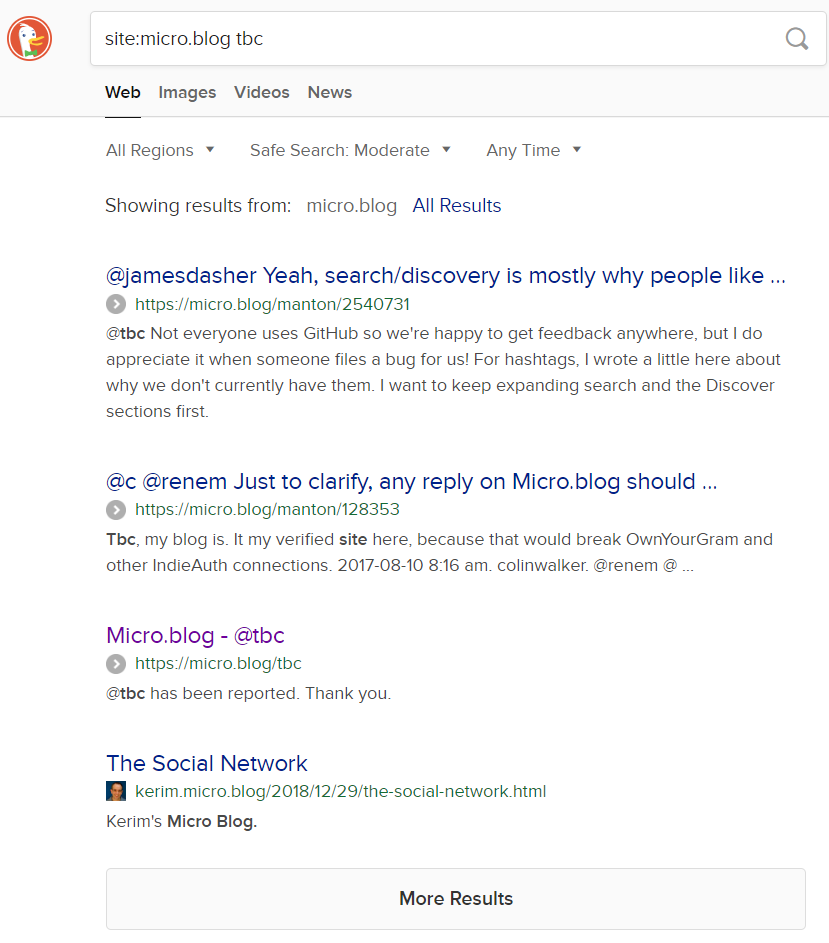Expand the All Regions dropdown

(x=160, y=150)
